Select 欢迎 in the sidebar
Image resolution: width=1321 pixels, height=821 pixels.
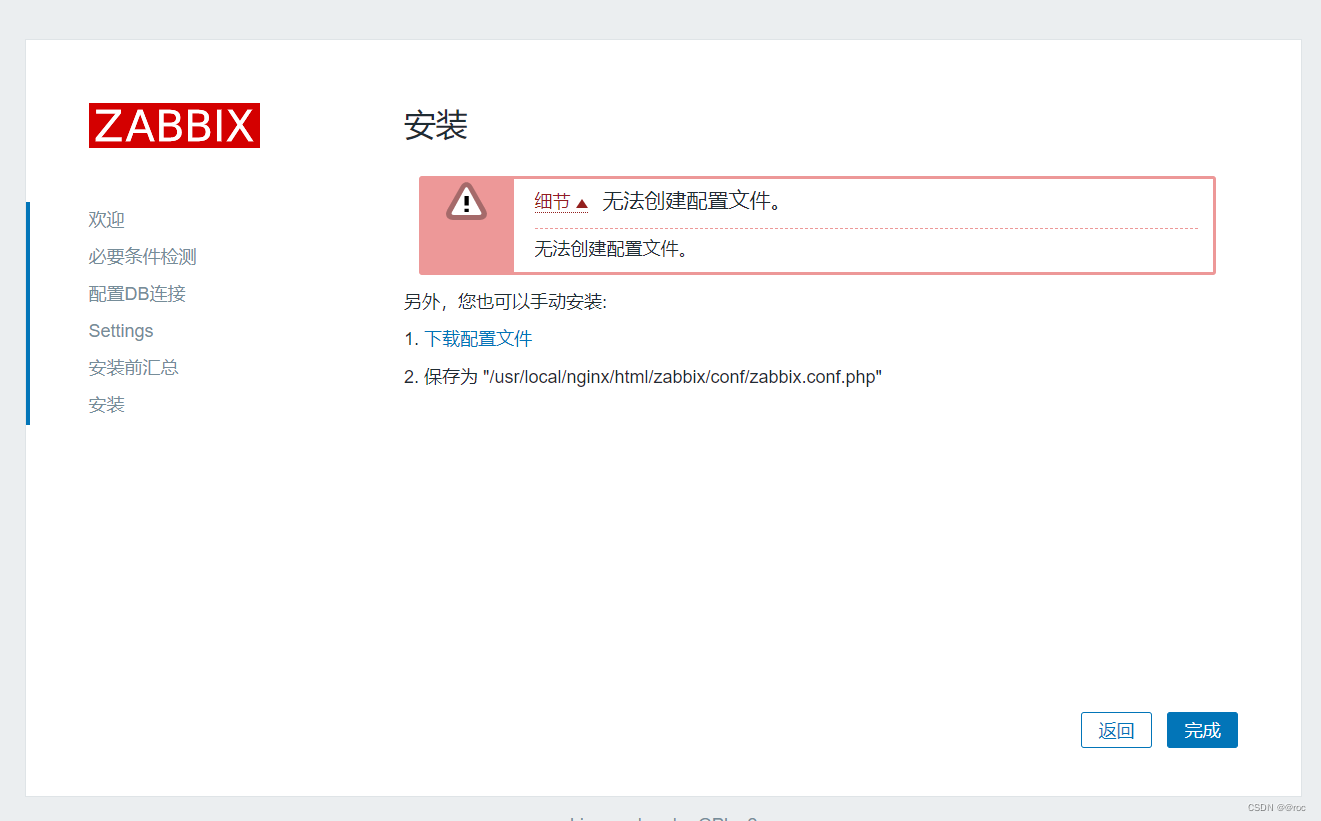pyautogui.click(x=106, y=219)
